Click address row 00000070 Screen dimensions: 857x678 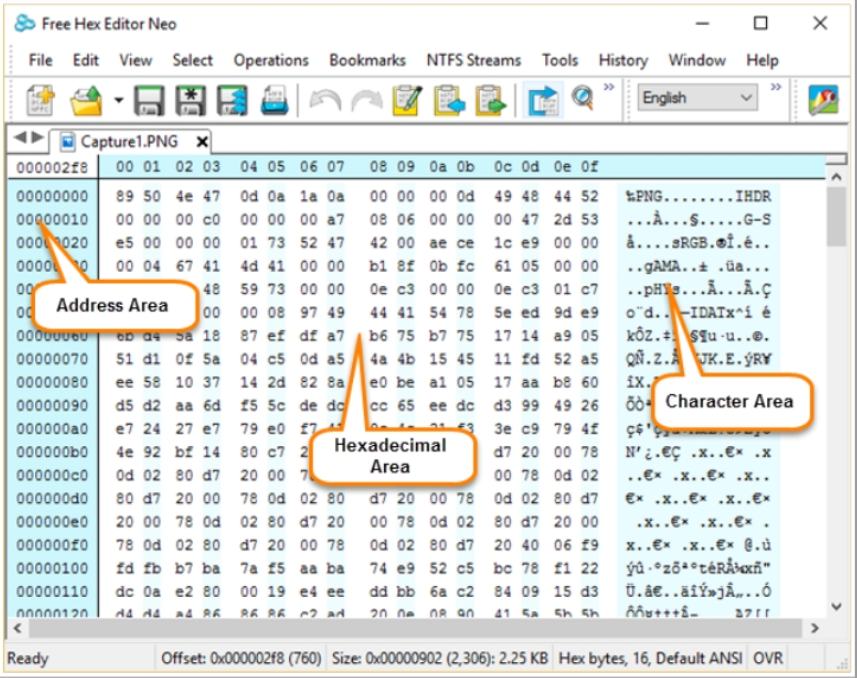52,359
